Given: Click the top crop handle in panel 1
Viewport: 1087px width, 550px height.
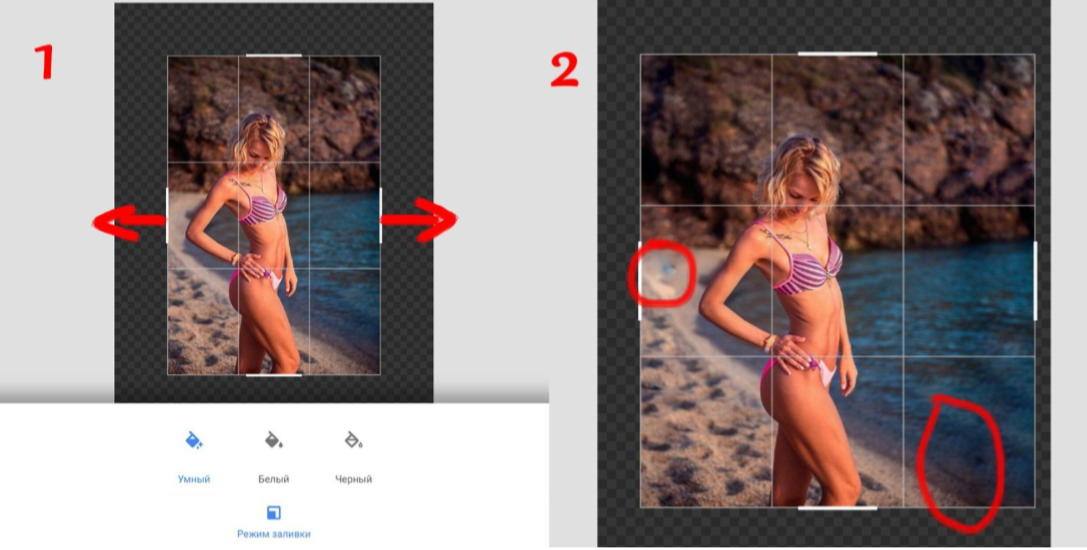Looking at the screenshot, I should pos(274,55).
